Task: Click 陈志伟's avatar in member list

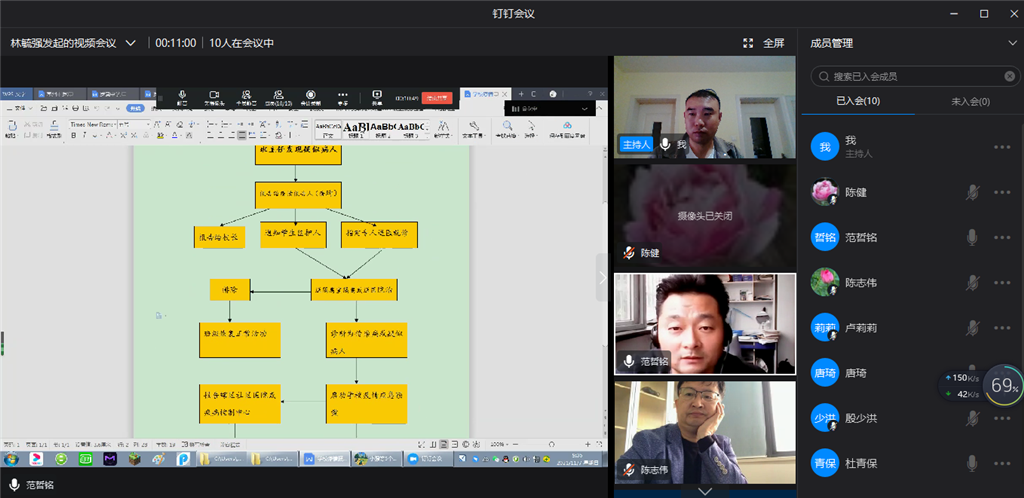Action: [824, 282]
